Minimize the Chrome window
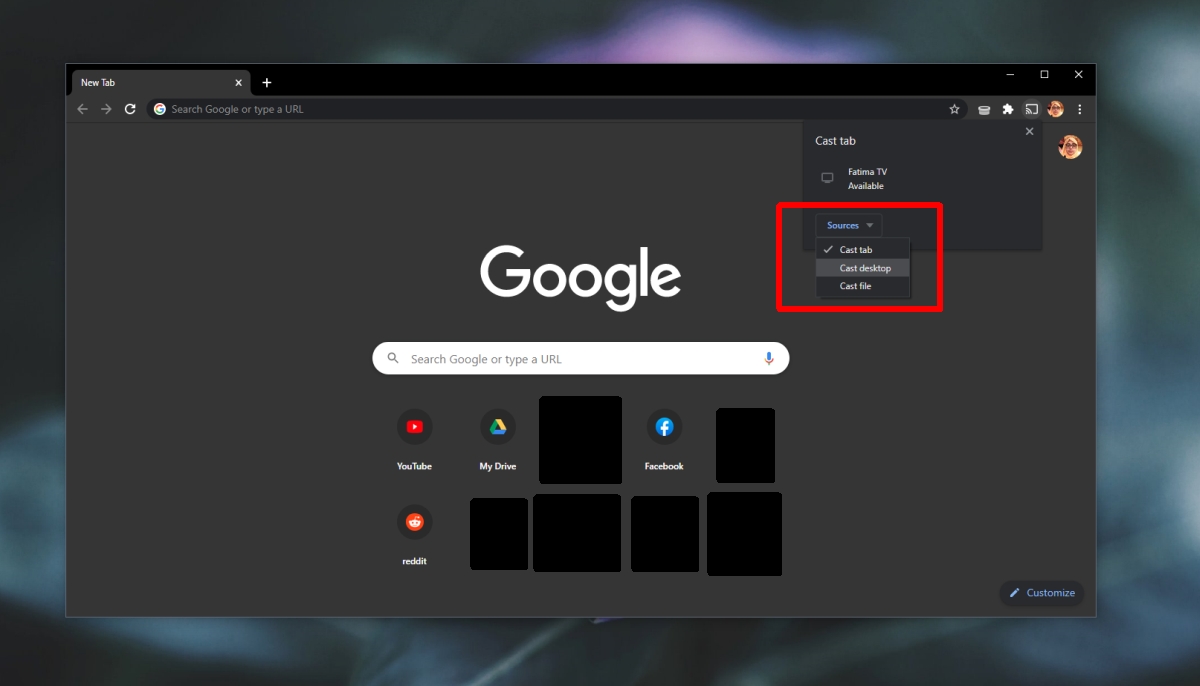 (x=1010, y=74)
